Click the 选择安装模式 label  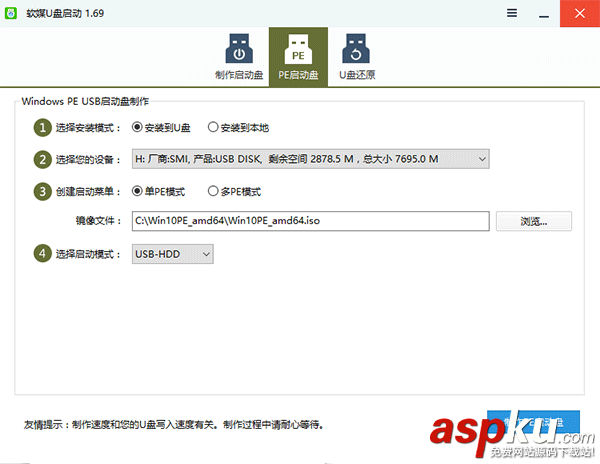88,128
